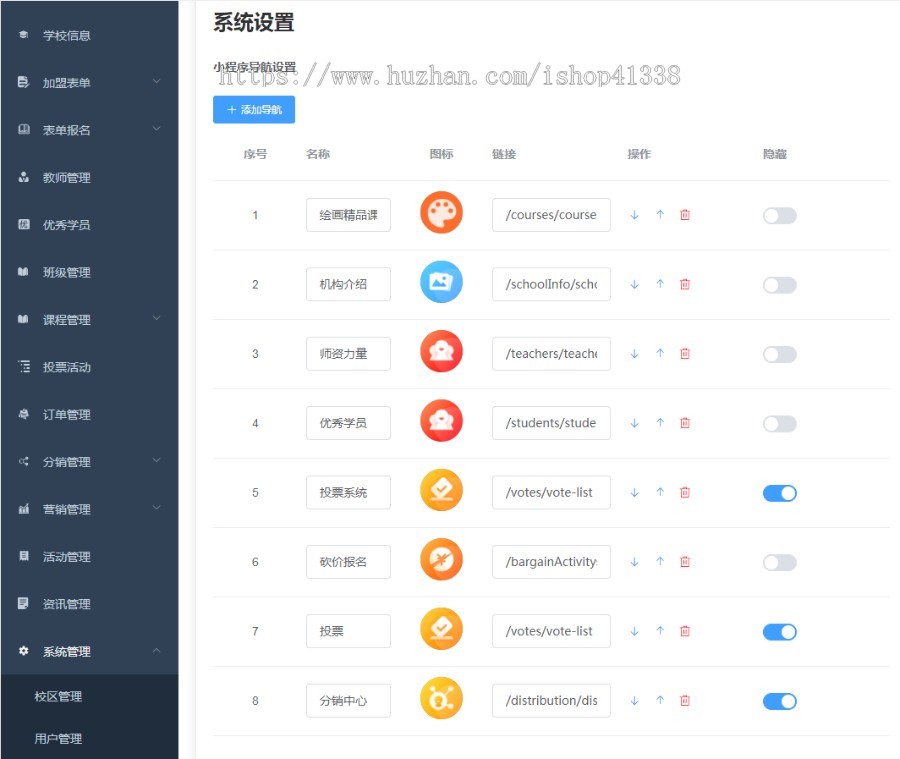Click the red icon for 师资力量
This screenshot has width=900, height=759.
(441, 351)
